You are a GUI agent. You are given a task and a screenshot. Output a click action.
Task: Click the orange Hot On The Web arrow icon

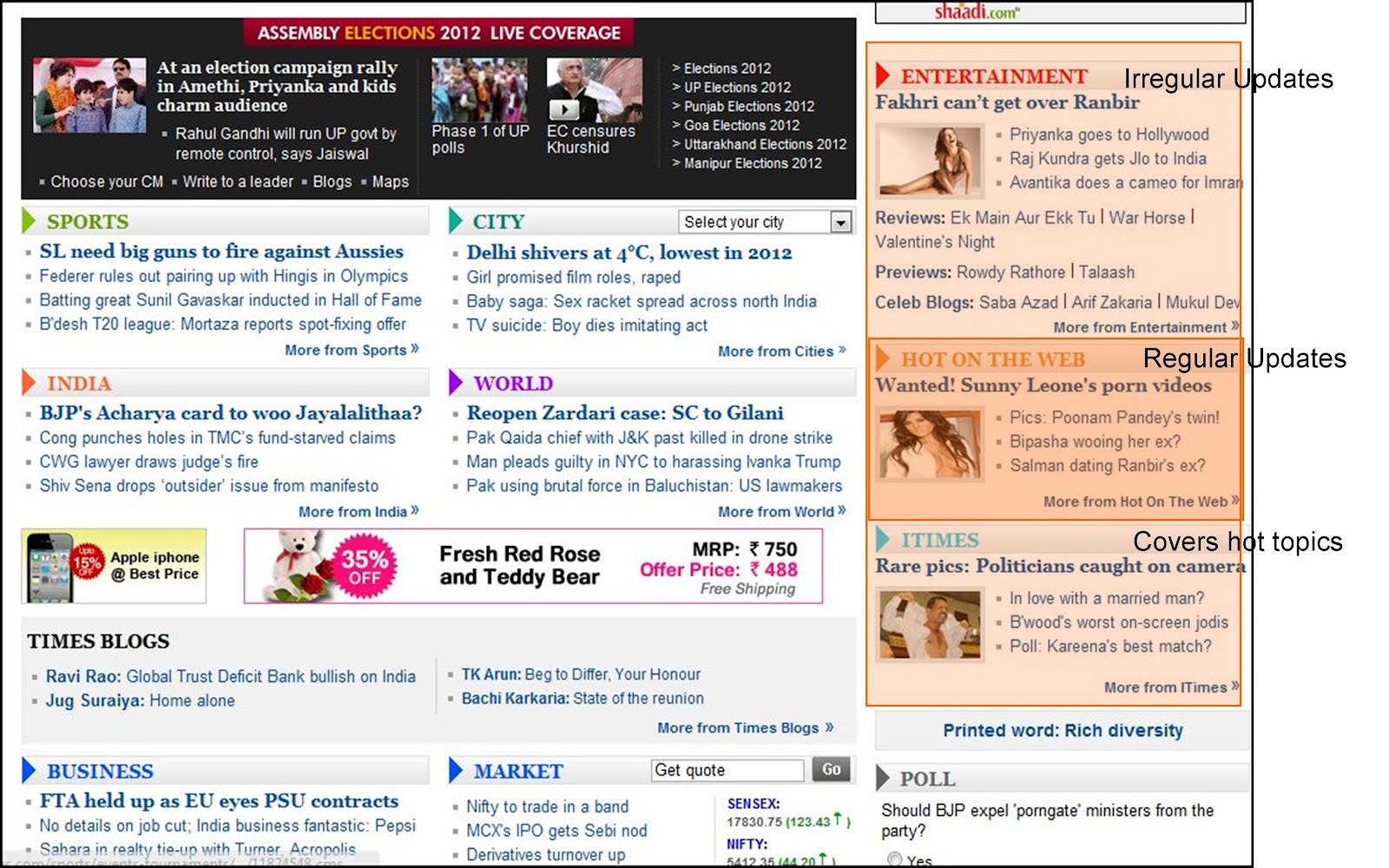tap(883, 358)
